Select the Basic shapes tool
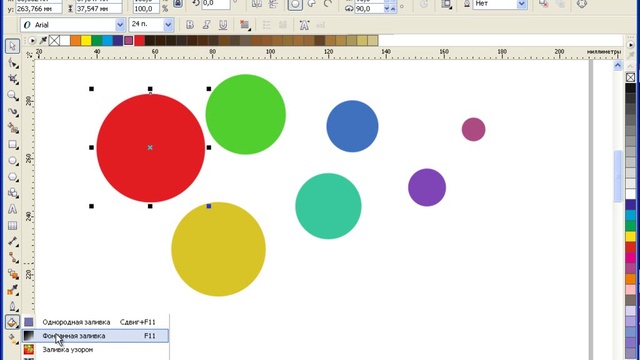The height and width of the screenshot is (360, 640). click(x=13, y=193)
